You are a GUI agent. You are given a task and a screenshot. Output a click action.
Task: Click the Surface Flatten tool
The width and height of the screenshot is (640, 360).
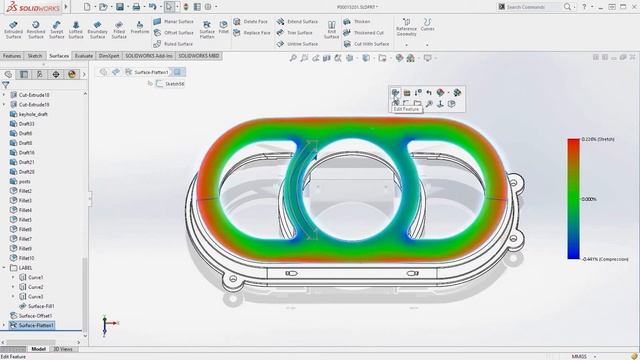207,30
